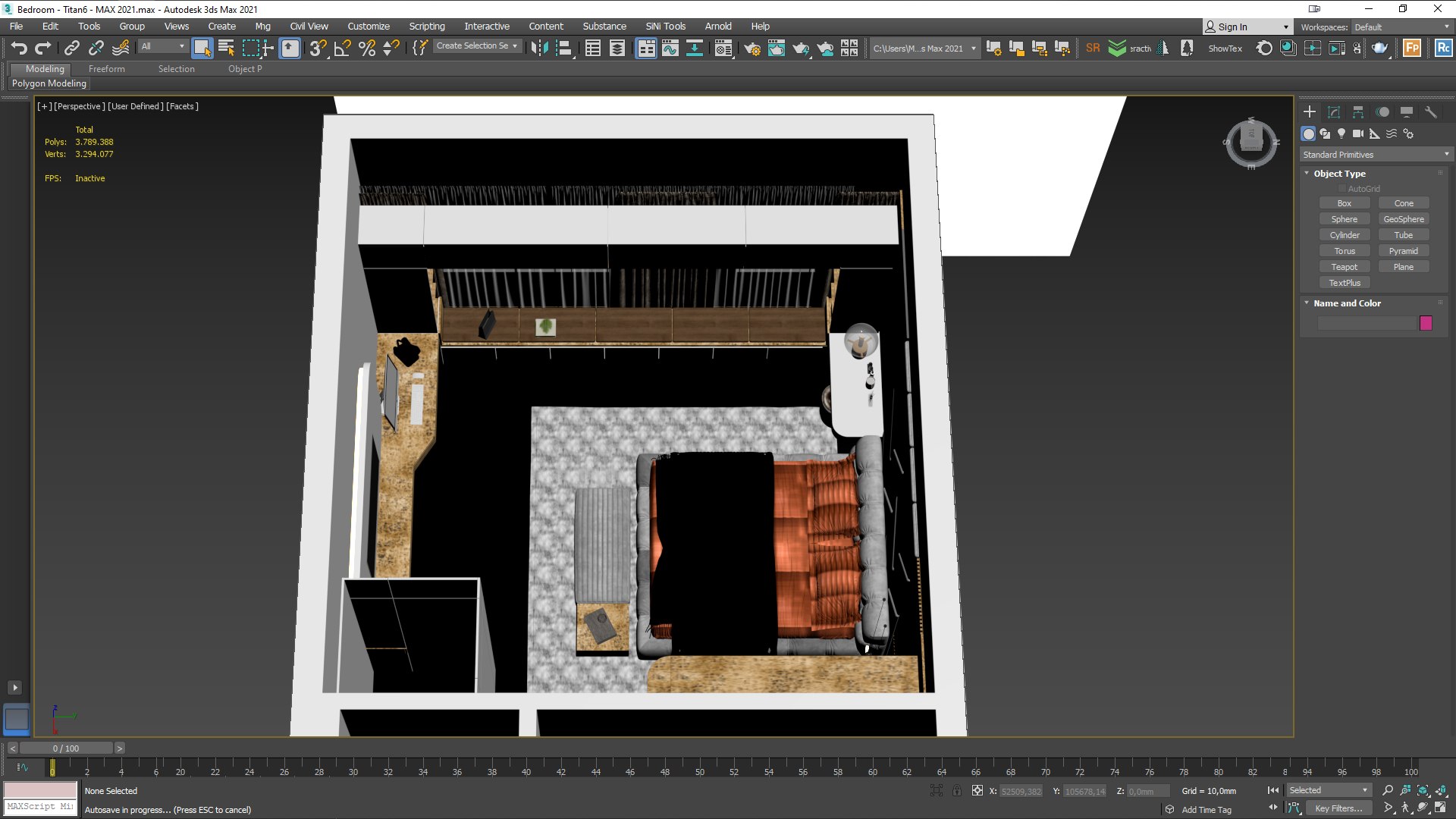Open the Render Setup teapot icon
The height and width of the screenshot is (819, 1456).
(x=752, y=49)
